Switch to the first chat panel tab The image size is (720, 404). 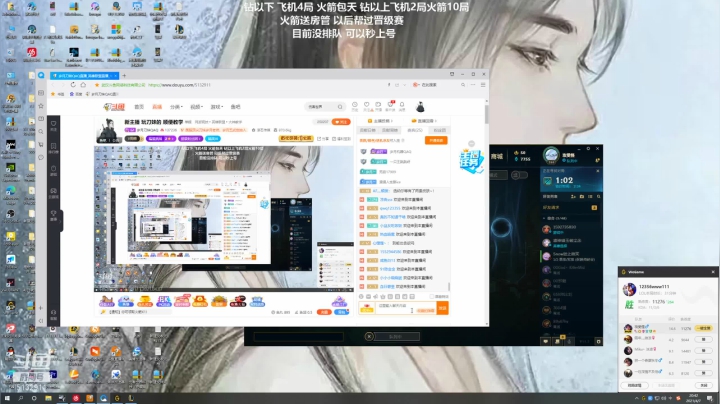pyautogui.click(x=369, y=130)
